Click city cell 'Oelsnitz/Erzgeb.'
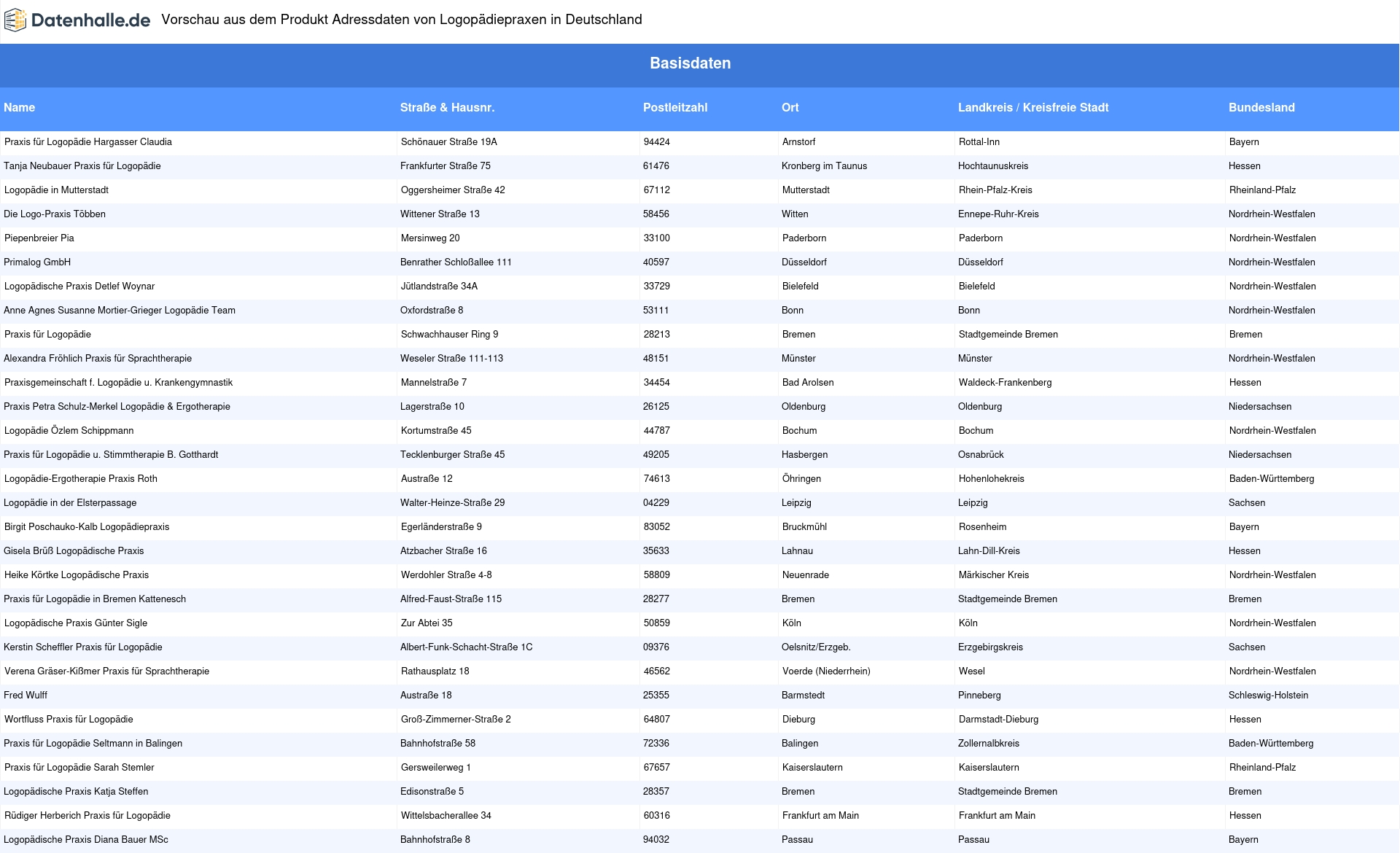Screen dimensions: 1400x853 (816, 647)
